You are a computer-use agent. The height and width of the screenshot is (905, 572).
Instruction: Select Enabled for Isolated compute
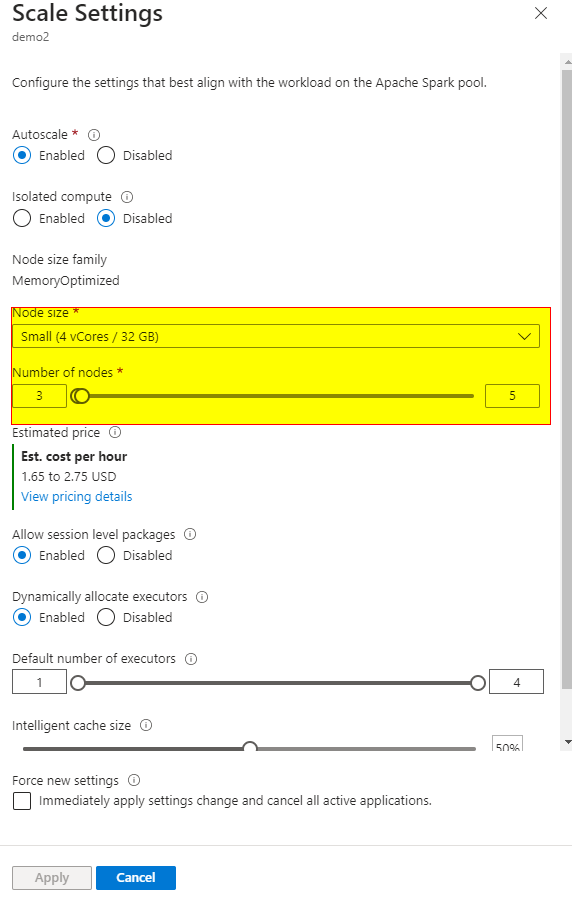coord(22,219)
